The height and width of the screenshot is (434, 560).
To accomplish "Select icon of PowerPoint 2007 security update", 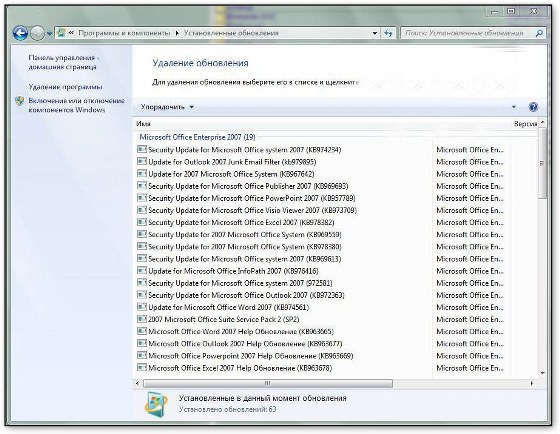I will [142, 198].
